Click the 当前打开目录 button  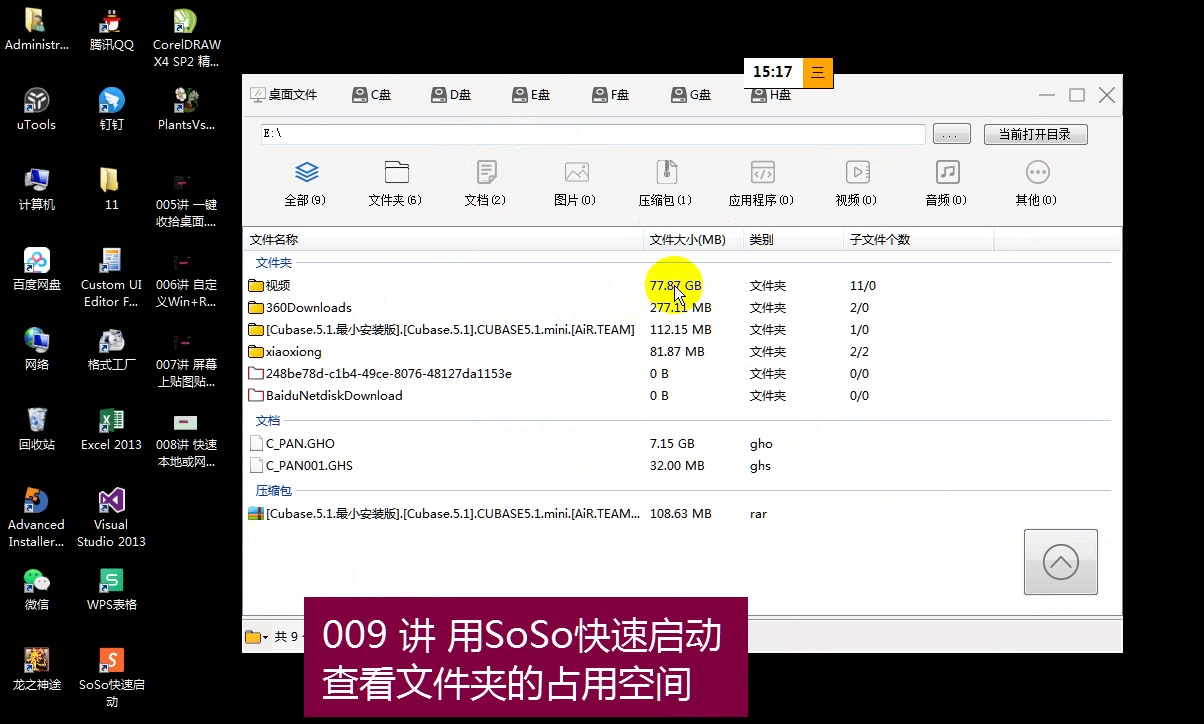(x=1035, y=133)
